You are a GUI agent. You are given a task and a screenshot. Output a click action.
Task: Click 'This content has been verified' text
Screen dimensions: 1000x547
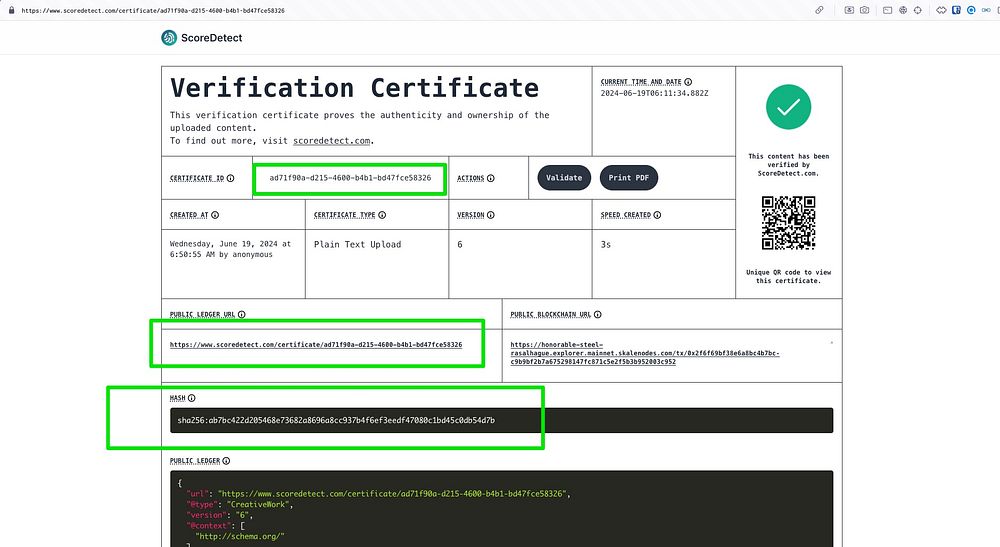tap(788, 164)
